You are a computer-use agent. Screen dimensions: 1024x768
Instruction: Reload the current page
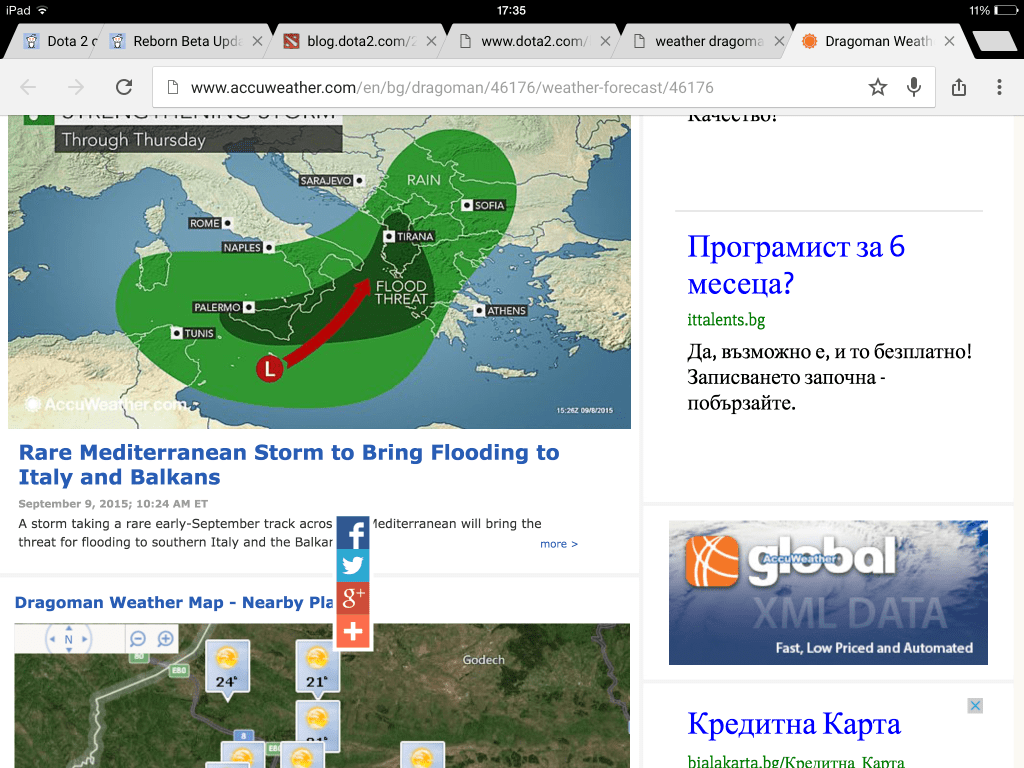click(124, 87)
